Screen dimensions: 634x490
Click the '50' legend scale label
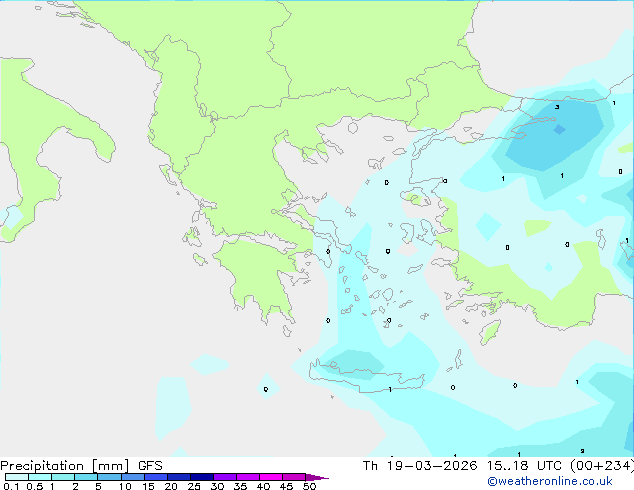point(309,486)
